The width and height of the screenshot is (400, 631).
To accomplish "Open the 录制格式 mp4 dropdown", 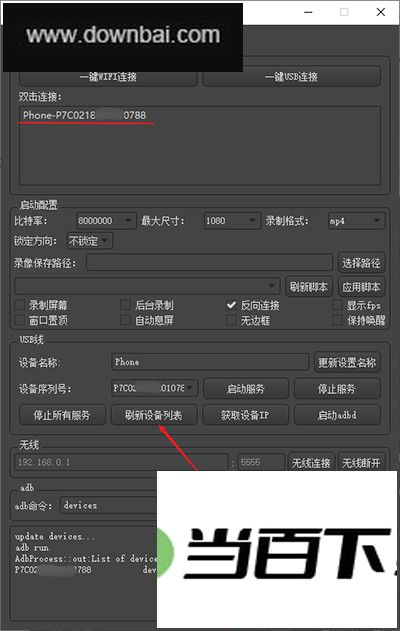I will pos(356,221).
